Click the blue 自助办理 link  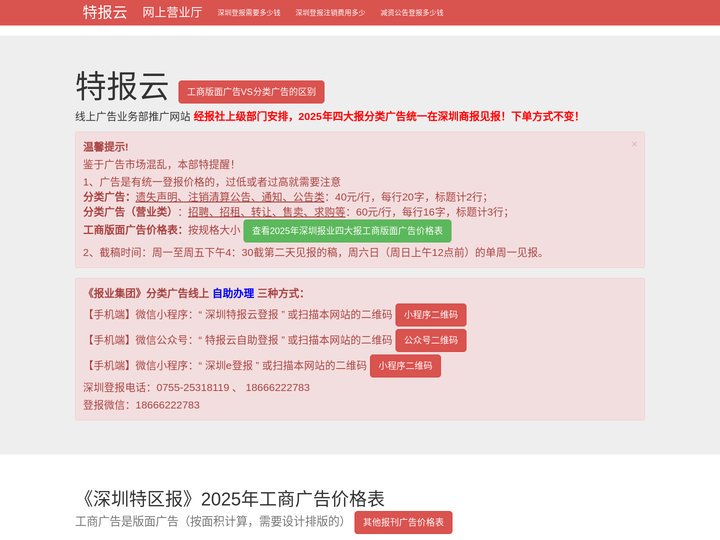(233, 293)
